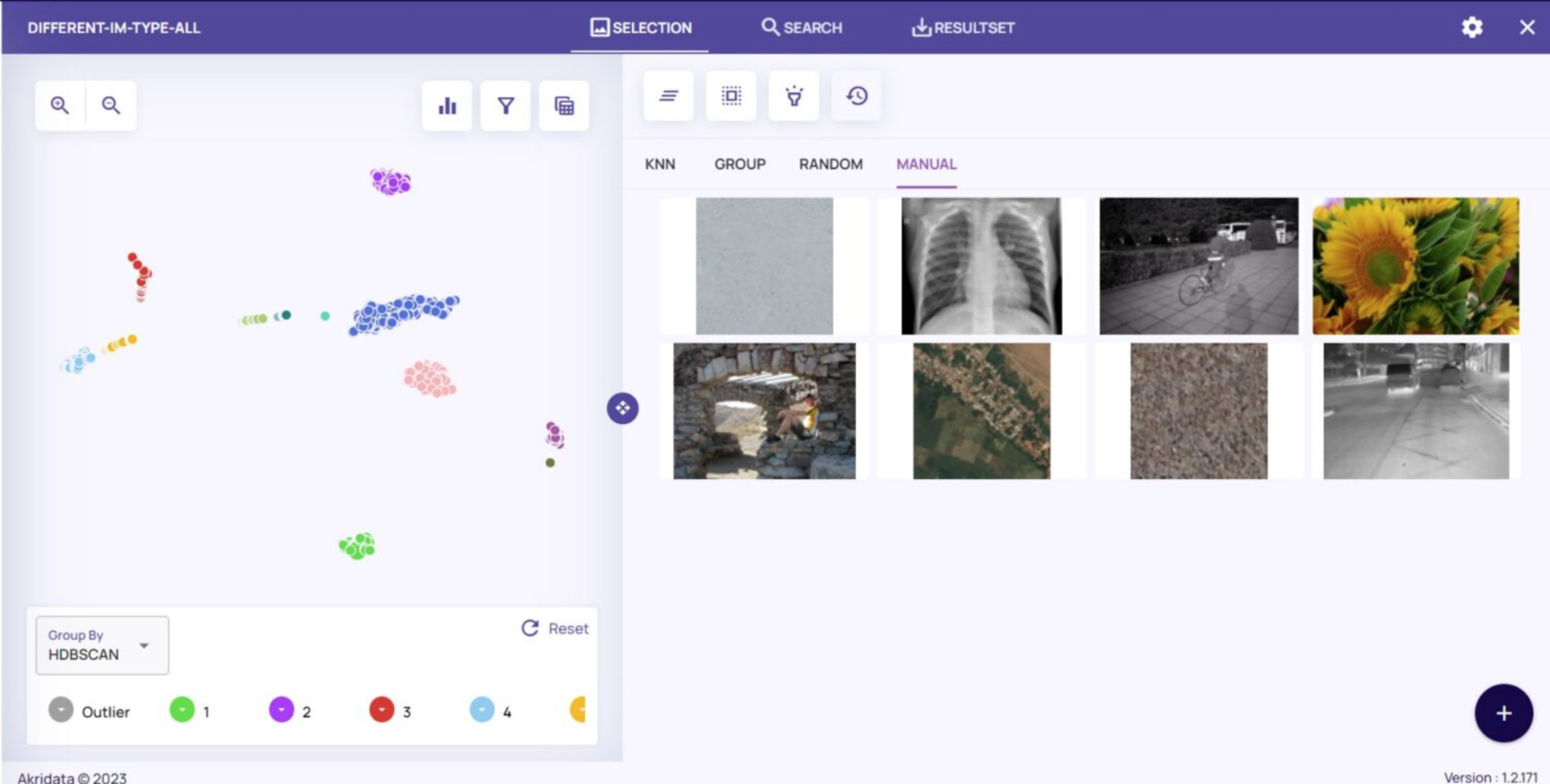Expand the Outlier legend chevron
The height and width of the screenshot is (784, 1550).
tap(61, 711)
